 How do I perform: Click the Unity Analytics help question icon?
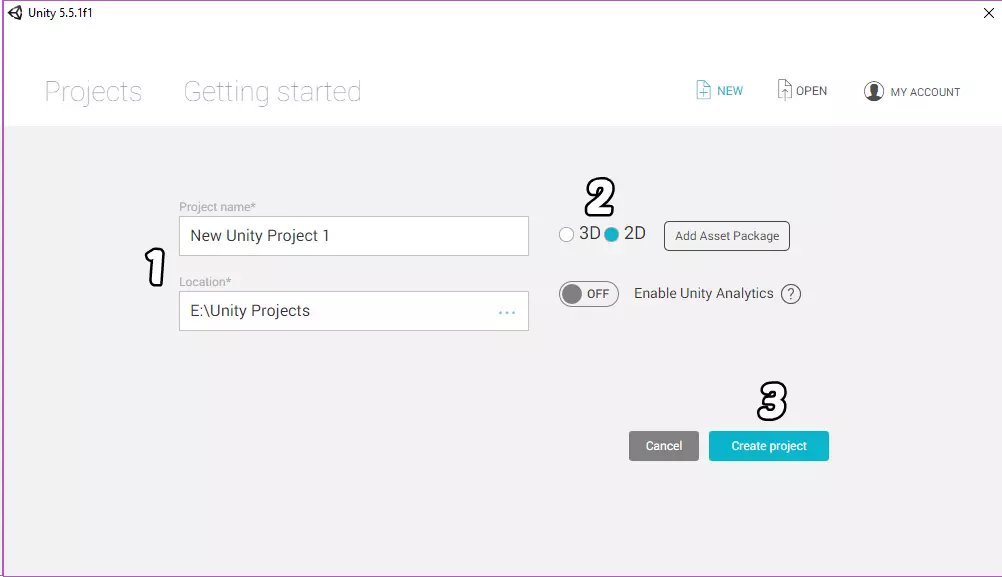click(x=791, y=294)
